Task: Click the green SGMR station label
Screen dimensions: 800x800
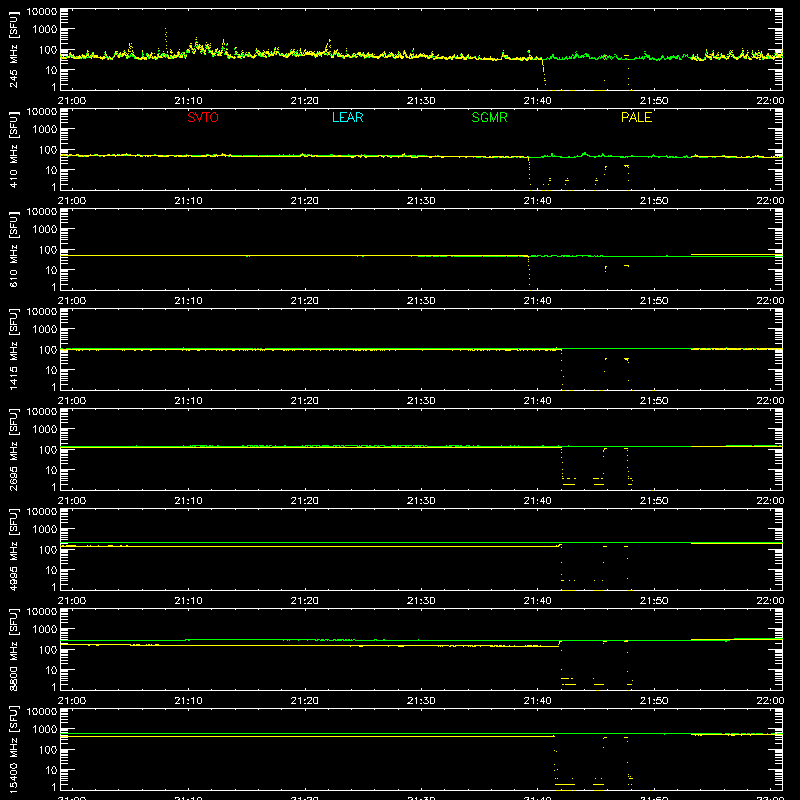Action: click(x=489, y=117)
